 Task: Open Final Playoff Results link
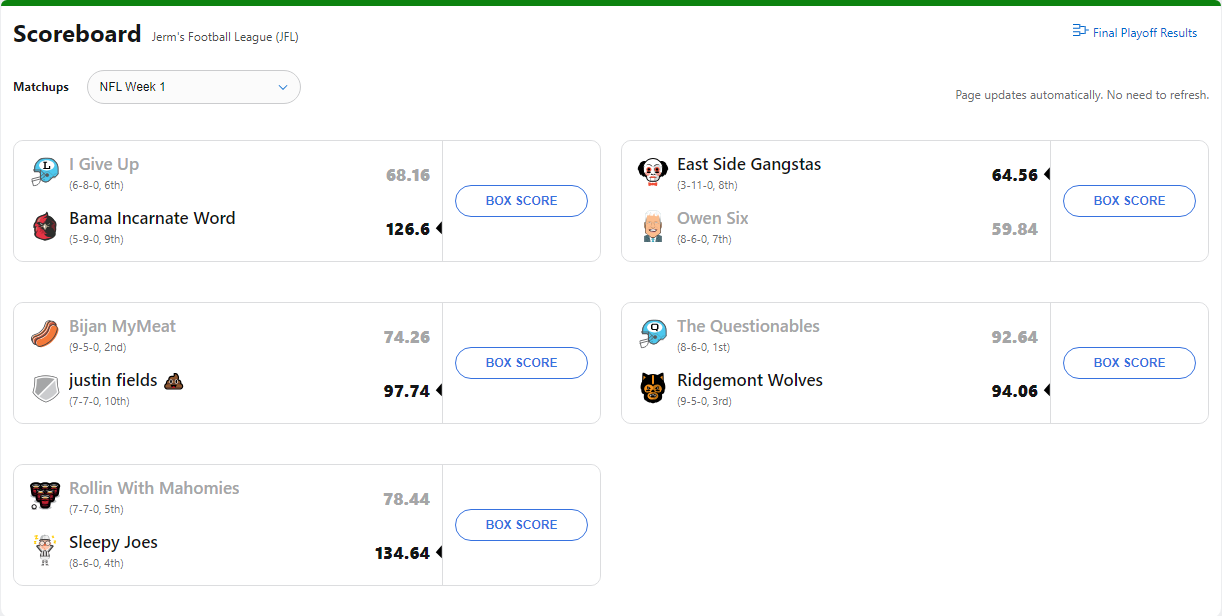(1135, 33)
